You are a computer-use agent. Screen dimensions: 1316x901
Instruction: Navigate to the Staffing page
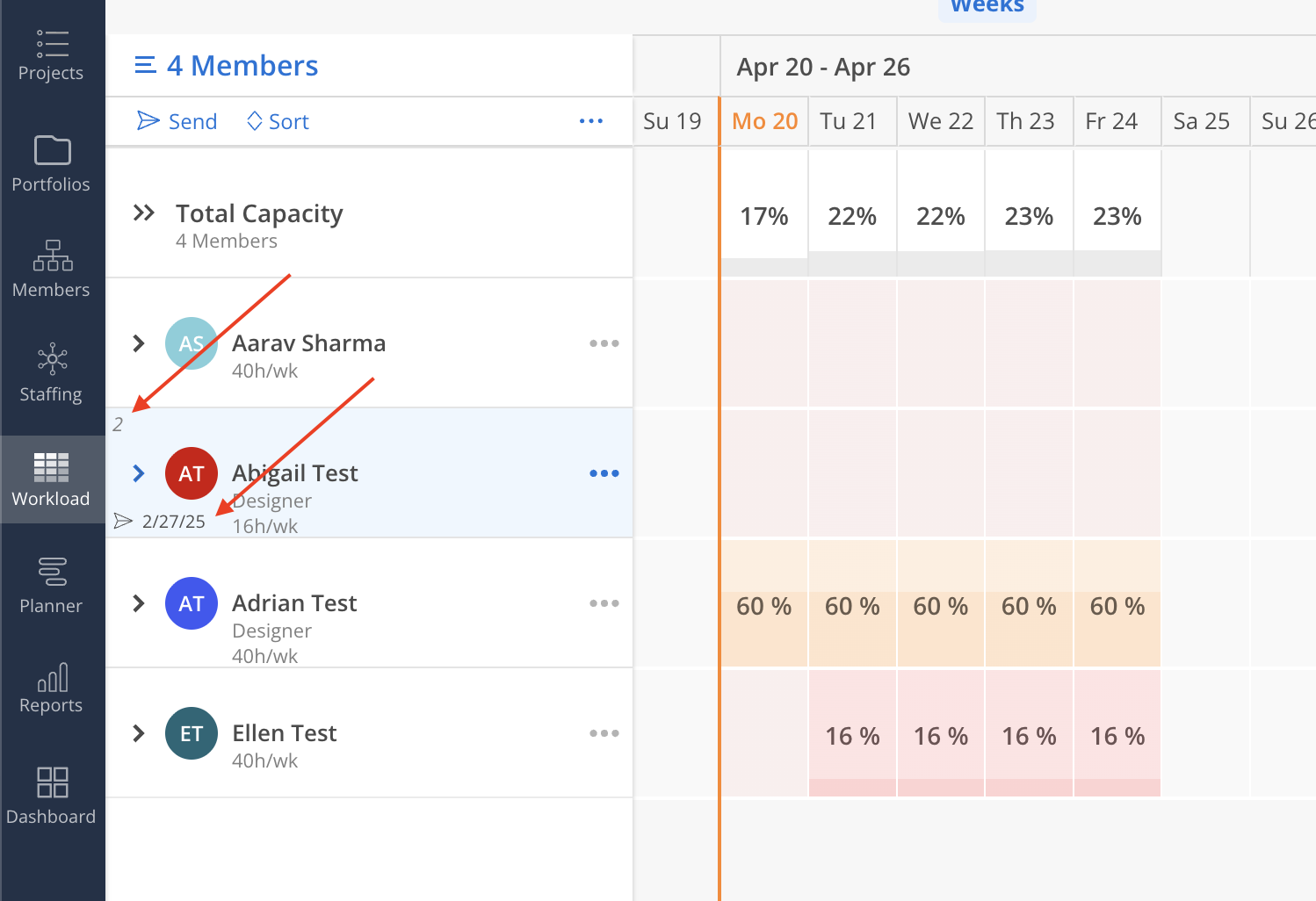pos(52,373)
